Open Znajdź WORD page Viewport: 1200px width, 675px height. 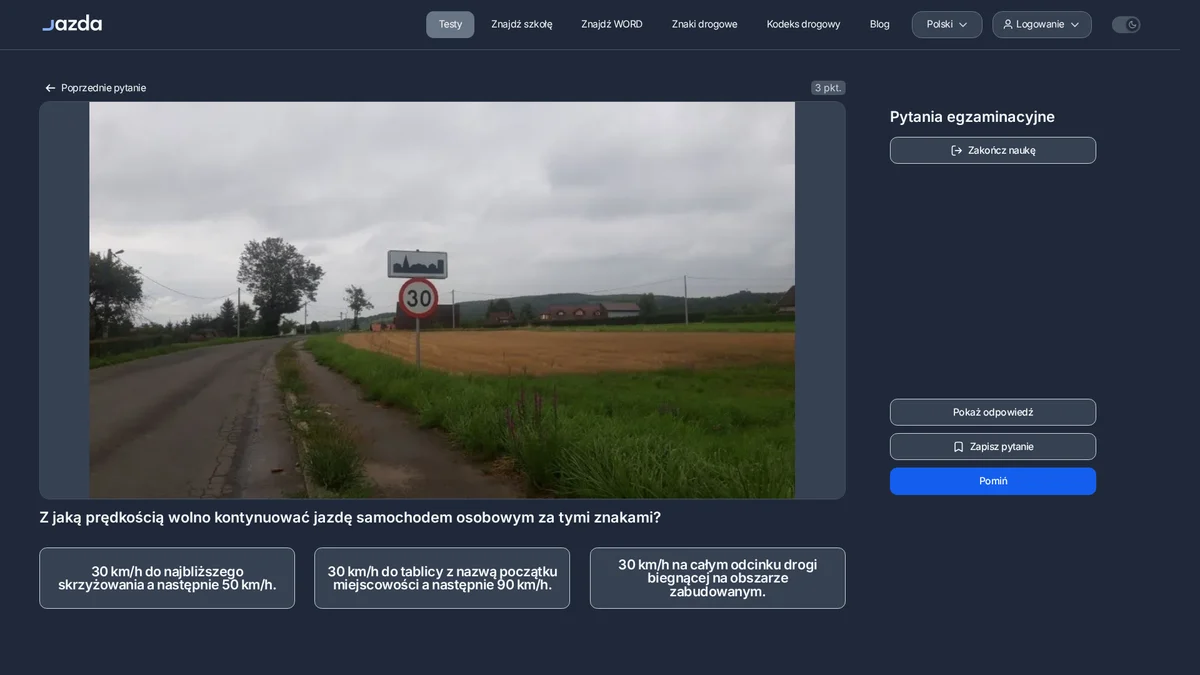612,24
